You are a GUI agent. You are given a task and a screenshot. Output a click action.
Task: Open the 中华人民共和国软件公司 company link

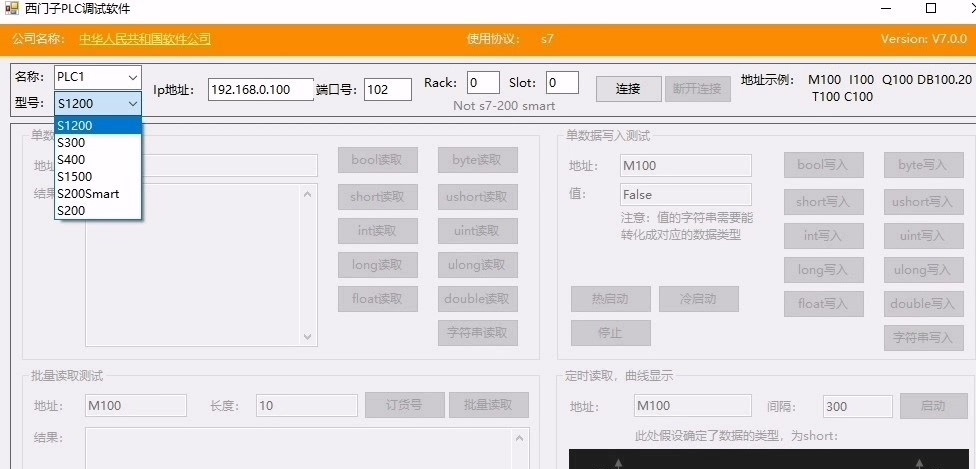145,39
